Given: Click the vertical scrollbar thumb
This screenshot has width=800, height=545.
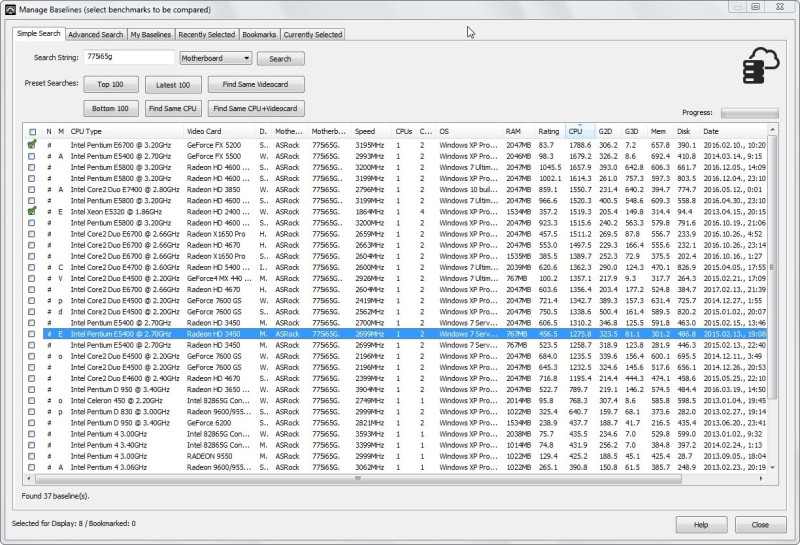Looking at the screenshot, I should [772, 267].
